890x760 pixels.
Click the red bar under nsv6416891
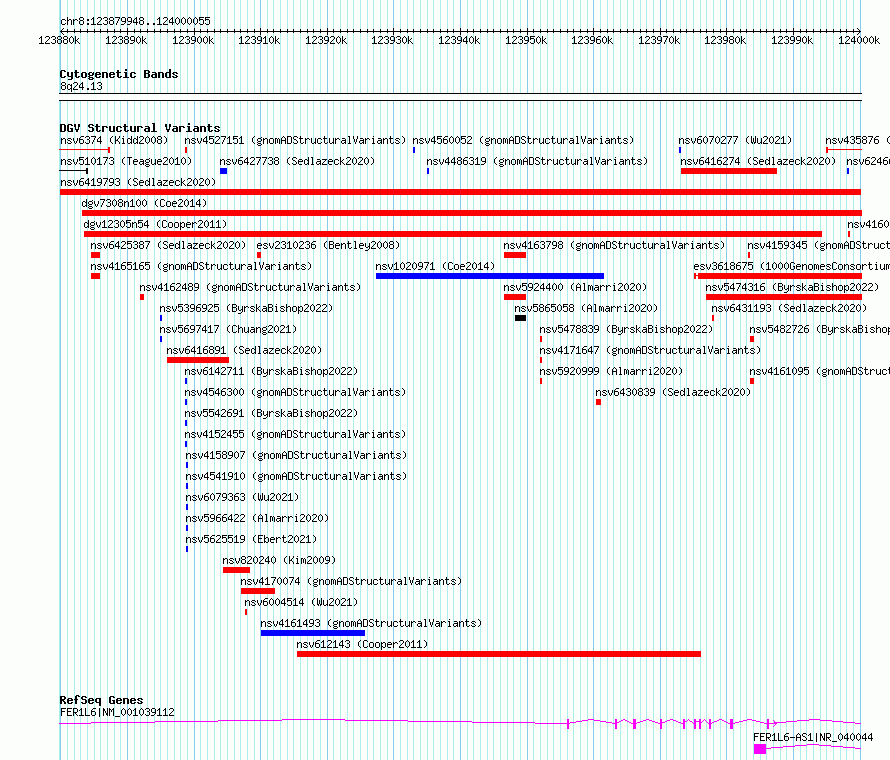pyautogui.click(x=198, y=360)
